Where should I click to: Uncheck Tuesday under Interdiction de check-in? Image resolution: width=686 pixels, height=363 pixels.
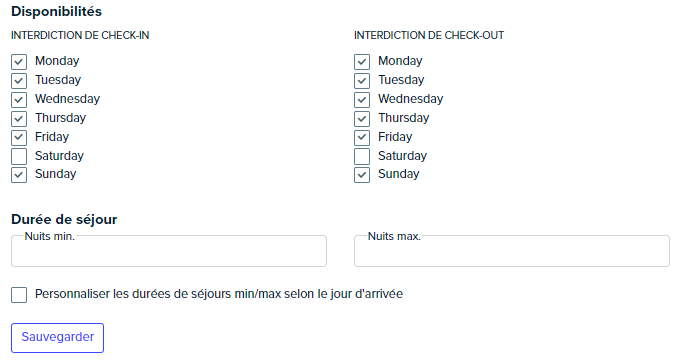(x=19, y=80)
